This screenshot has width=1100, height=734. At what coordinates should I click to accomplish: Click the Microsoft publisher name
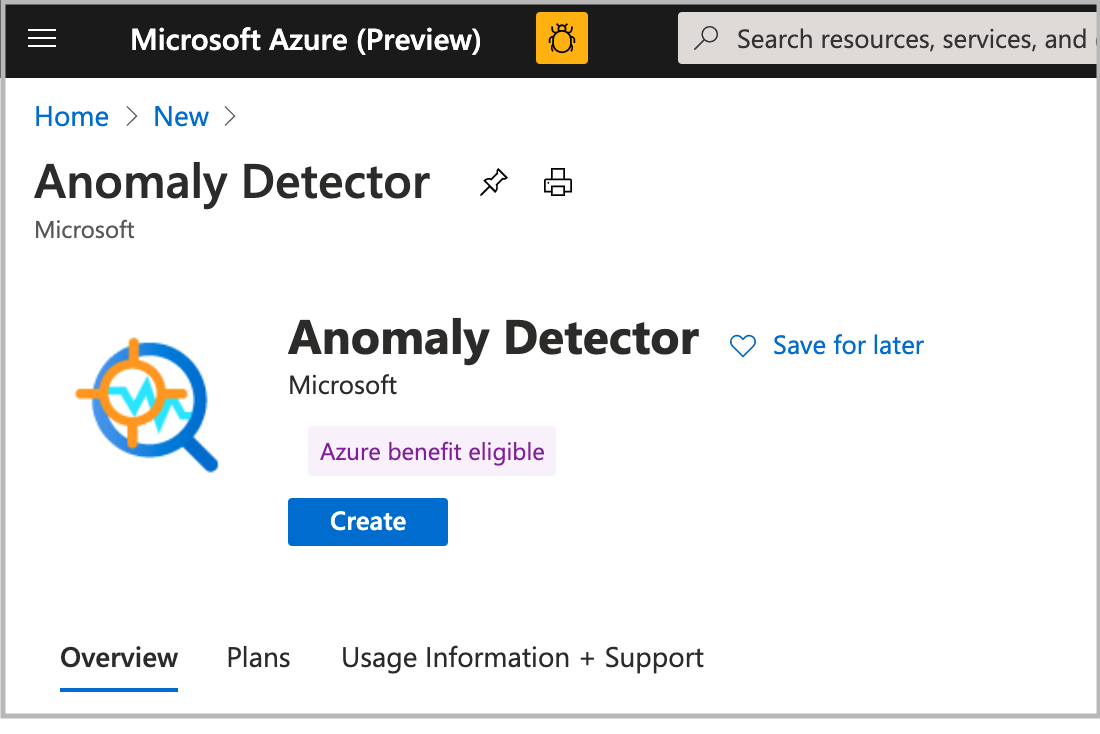(x=342, y=384)
